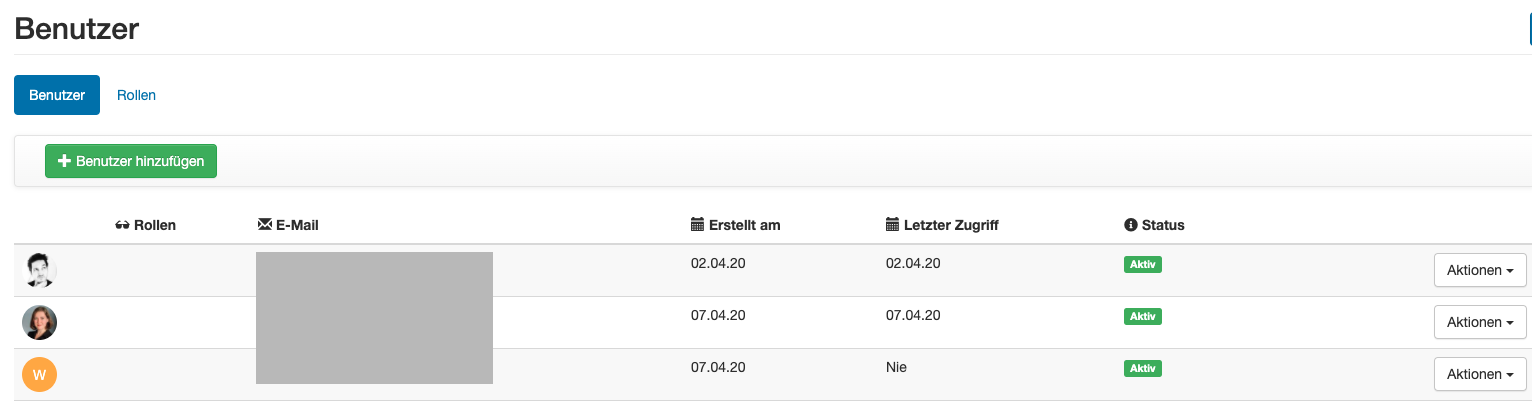1532x405 pixels.
Task: Click the info icon beside Status header
Action: (x=1131, y=225)
